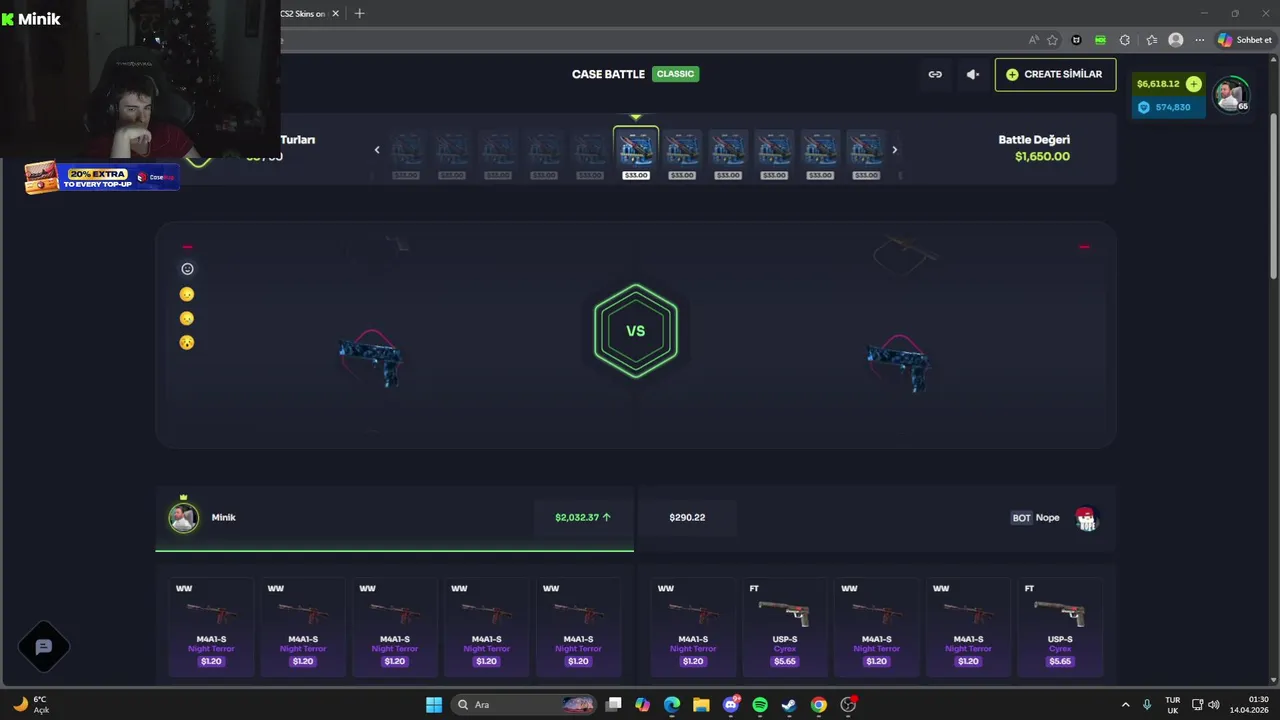Image resolution: width=1280 pixels, height=720 pixels.
Task: Open the level 65 profile avatar
Action: (x=1229, y=94)
